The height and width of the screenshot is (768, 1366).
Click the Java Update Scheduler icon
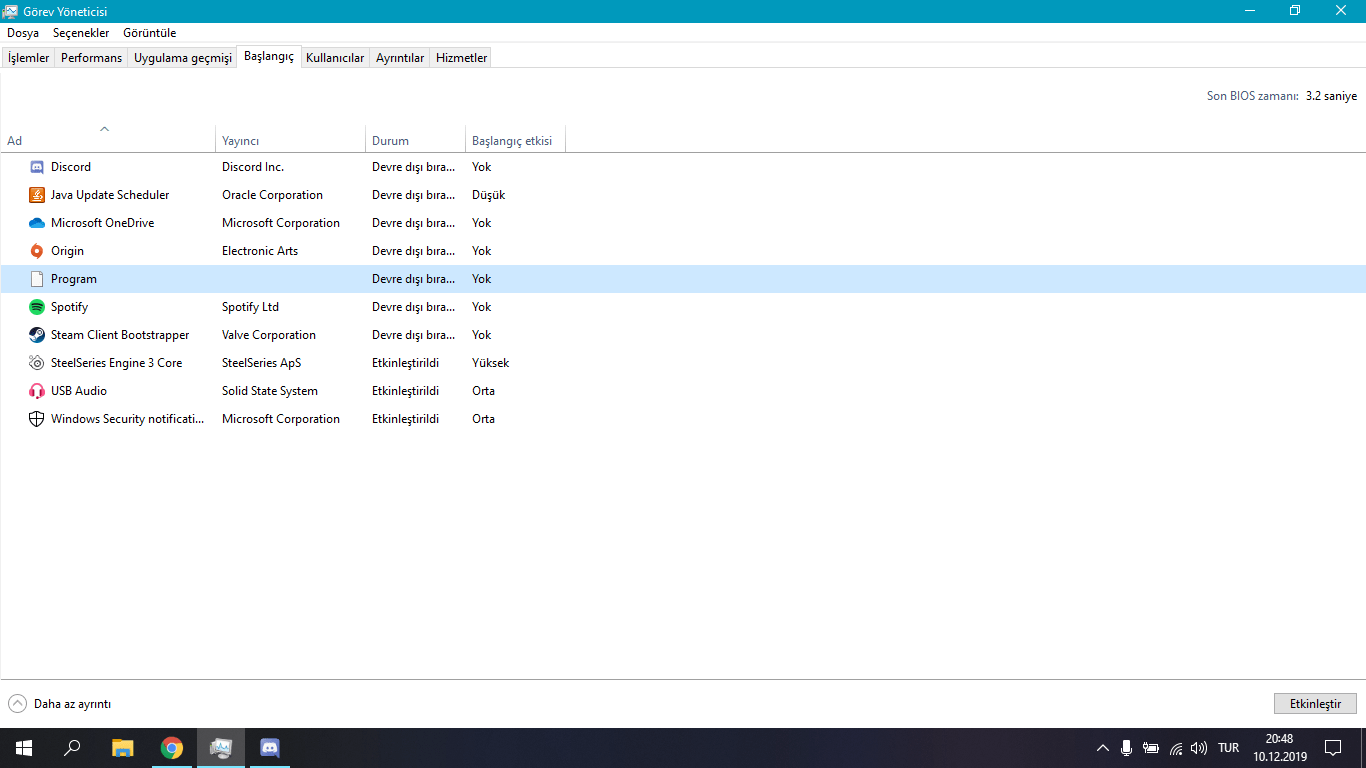click(37, 195)
